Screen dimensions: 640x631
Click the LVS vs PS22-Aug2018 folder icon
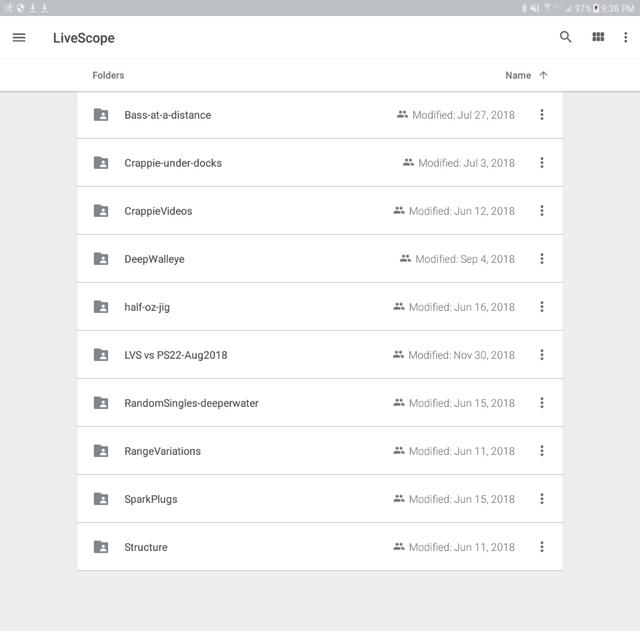pyautogui.click(x=101, y=355)
